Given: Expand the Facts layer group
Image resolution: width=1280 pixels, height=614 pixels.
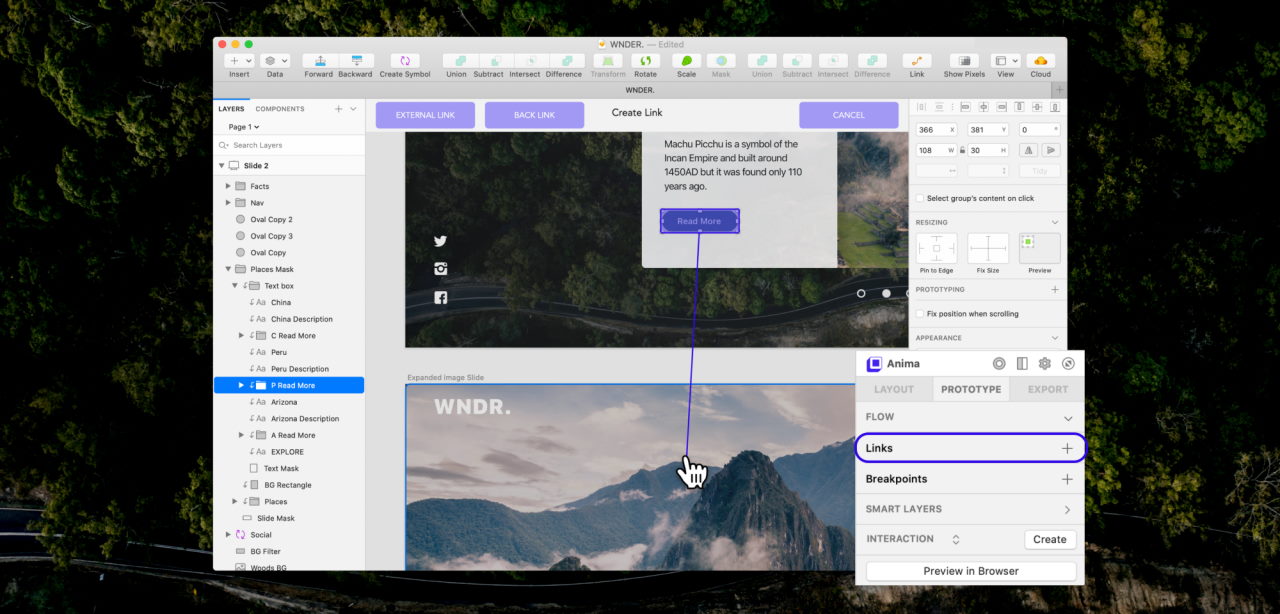Looking at the screenshot, I should [x=227, y=185].
